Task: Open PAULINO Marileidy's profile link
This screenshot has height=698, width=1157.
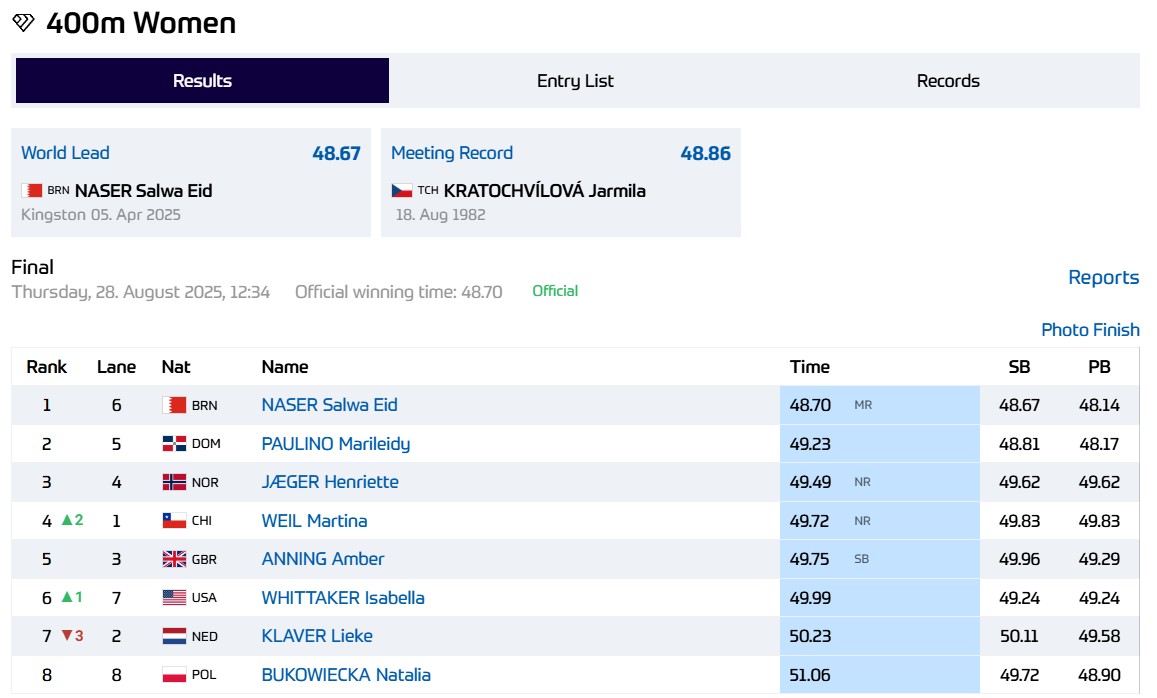Action: pos(335,444)
